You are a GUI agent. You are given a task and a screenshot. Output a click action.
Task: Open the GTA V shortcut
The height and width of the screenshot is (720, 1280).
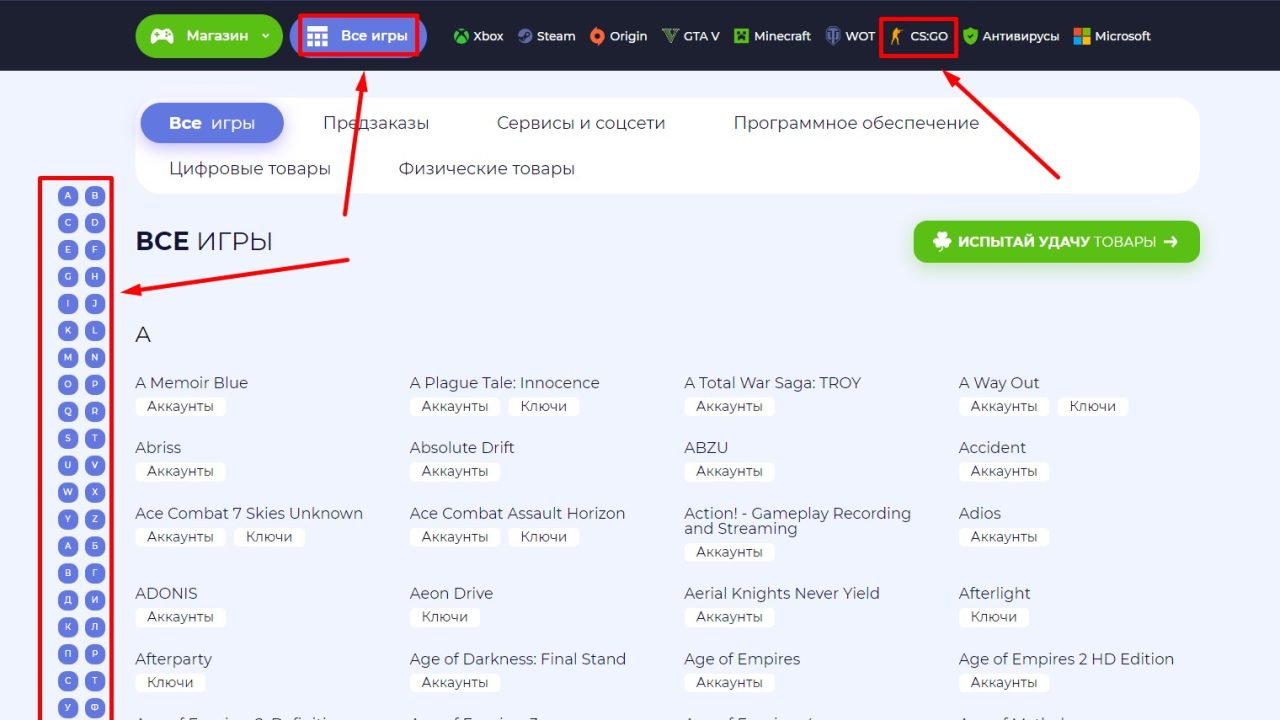click(x=690, y=36)
